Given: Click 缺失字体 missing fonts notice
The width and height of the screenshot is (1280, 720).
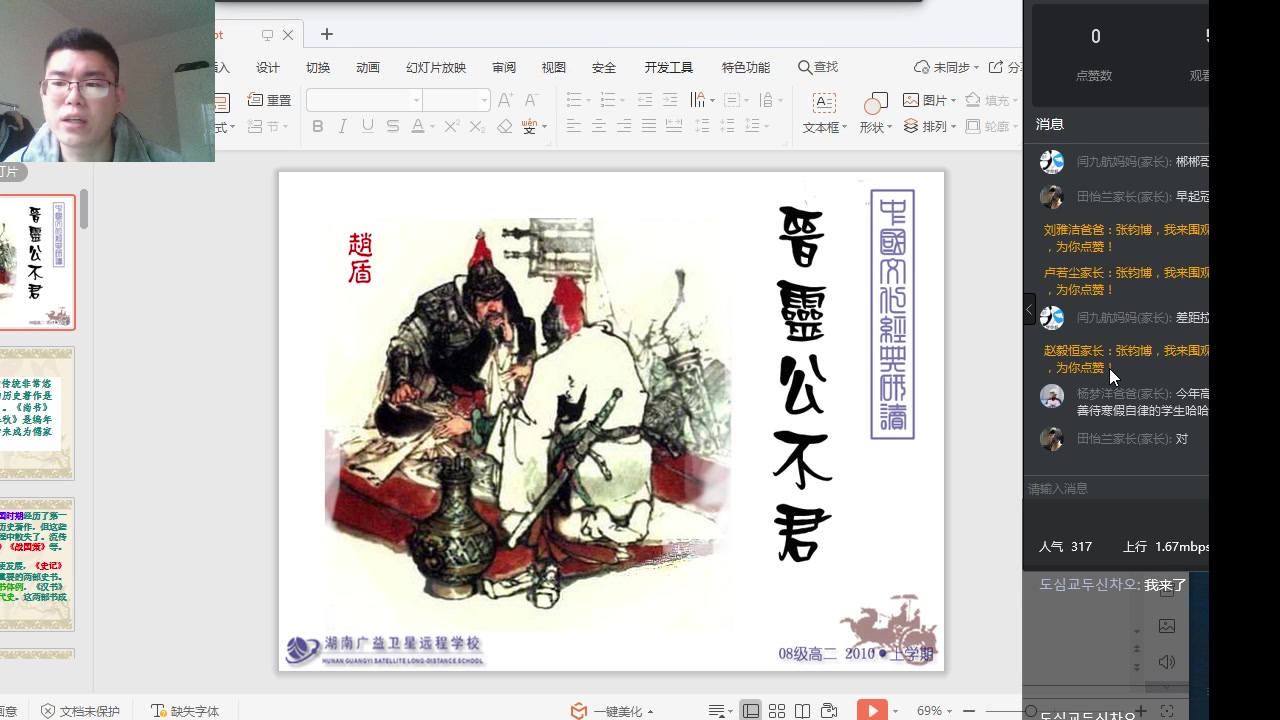Looking at the screenshot, I should click(185, 711).
